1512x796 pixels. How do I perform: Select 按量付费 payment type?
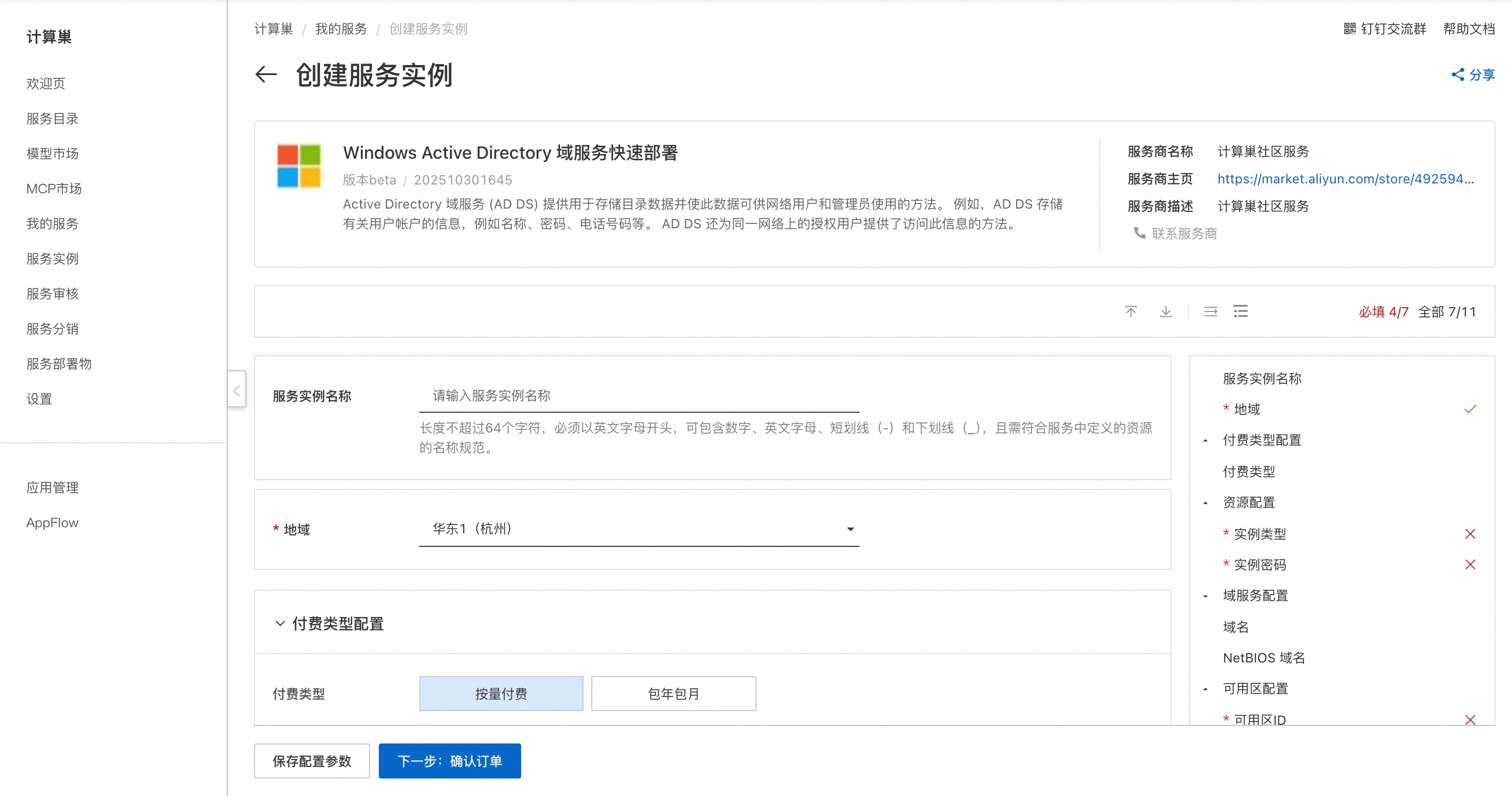click(501, 693)
